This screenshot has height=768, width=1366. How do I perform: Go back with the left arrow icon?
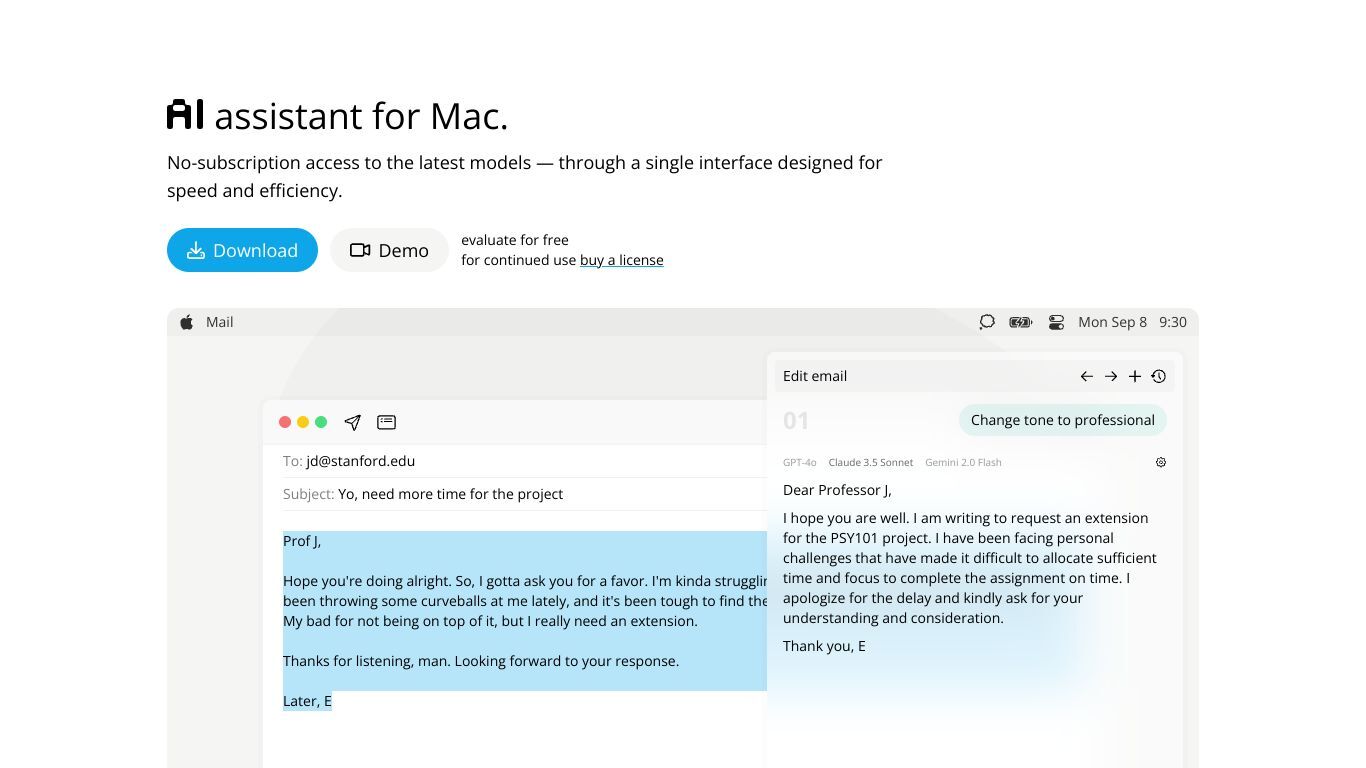1086,376
